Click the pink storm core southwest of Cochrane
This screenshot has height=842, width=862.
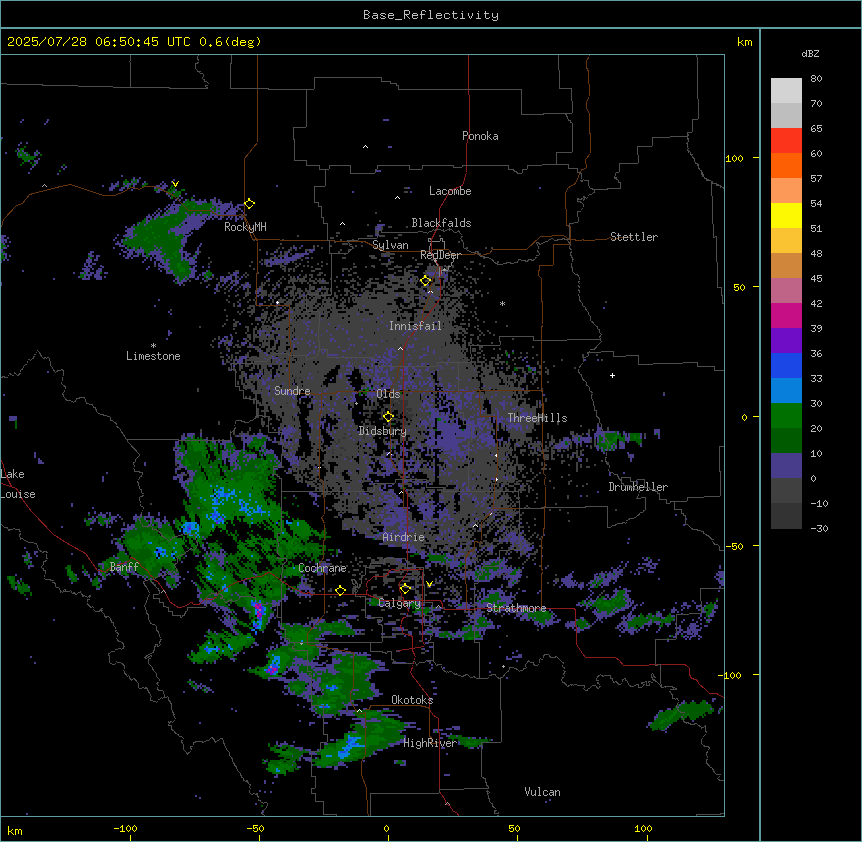[258, 610]
